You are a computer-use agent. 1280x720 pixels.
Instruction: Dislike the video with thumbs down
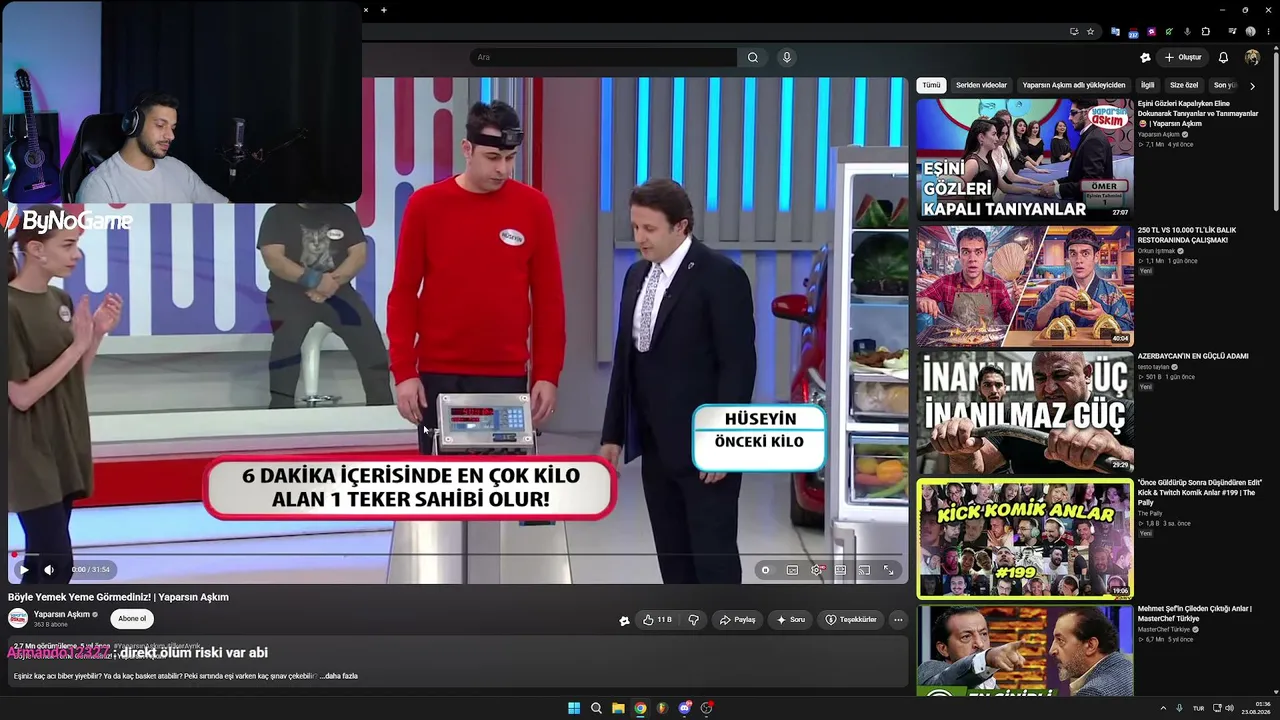point(693,620)
